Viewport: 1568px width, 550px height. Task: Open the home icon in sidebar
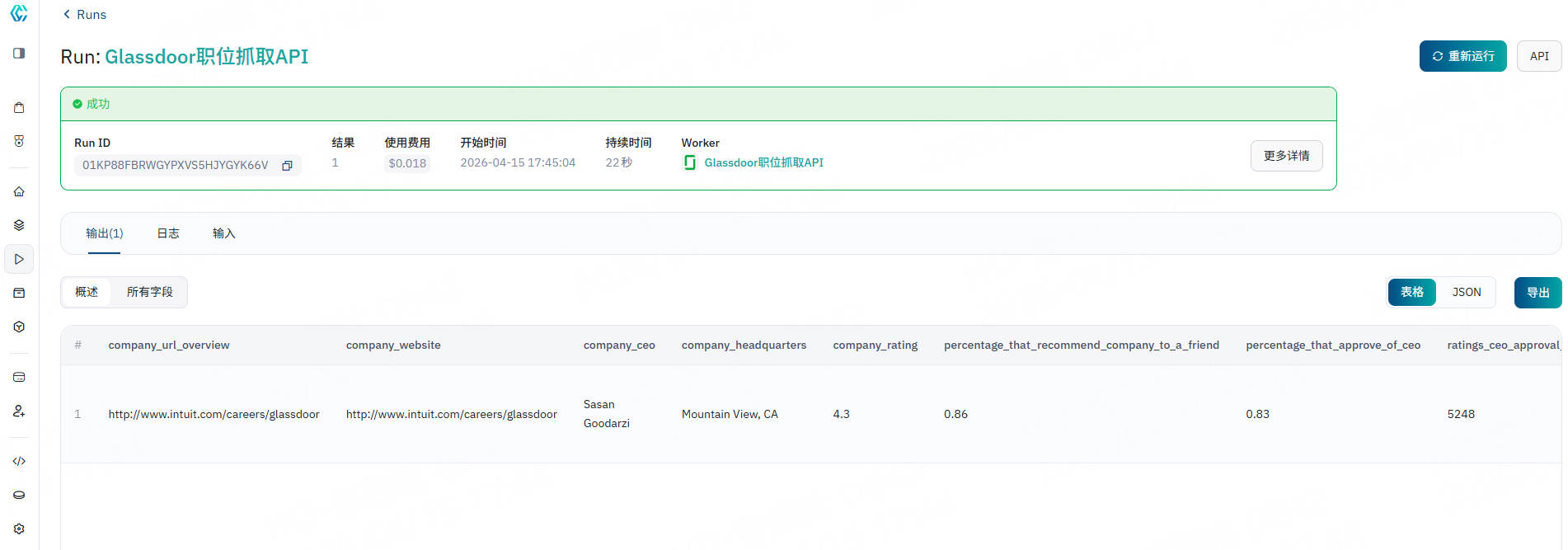pos(19,191)
